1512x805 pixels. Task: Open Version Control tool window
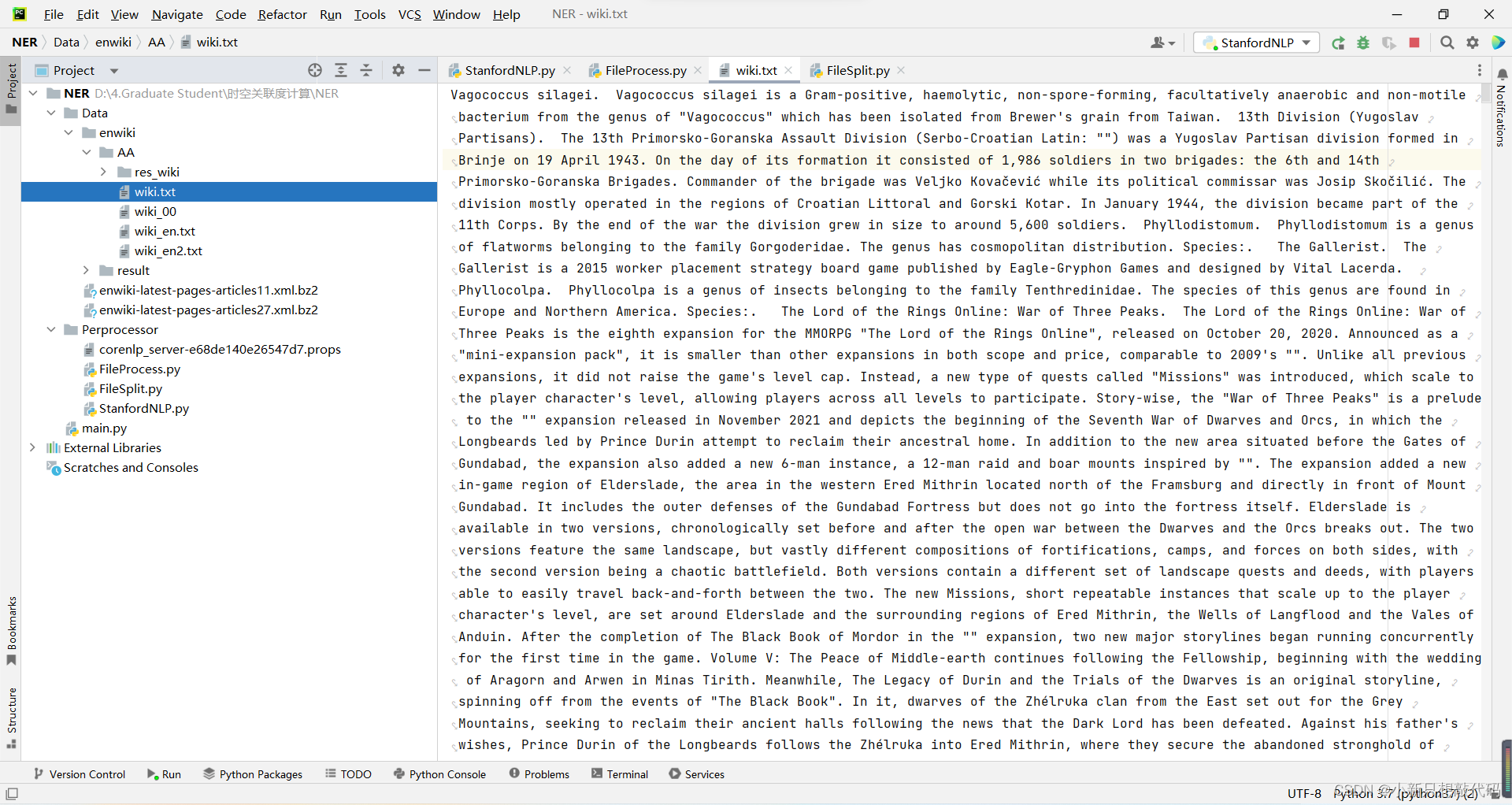click(80, 774)
